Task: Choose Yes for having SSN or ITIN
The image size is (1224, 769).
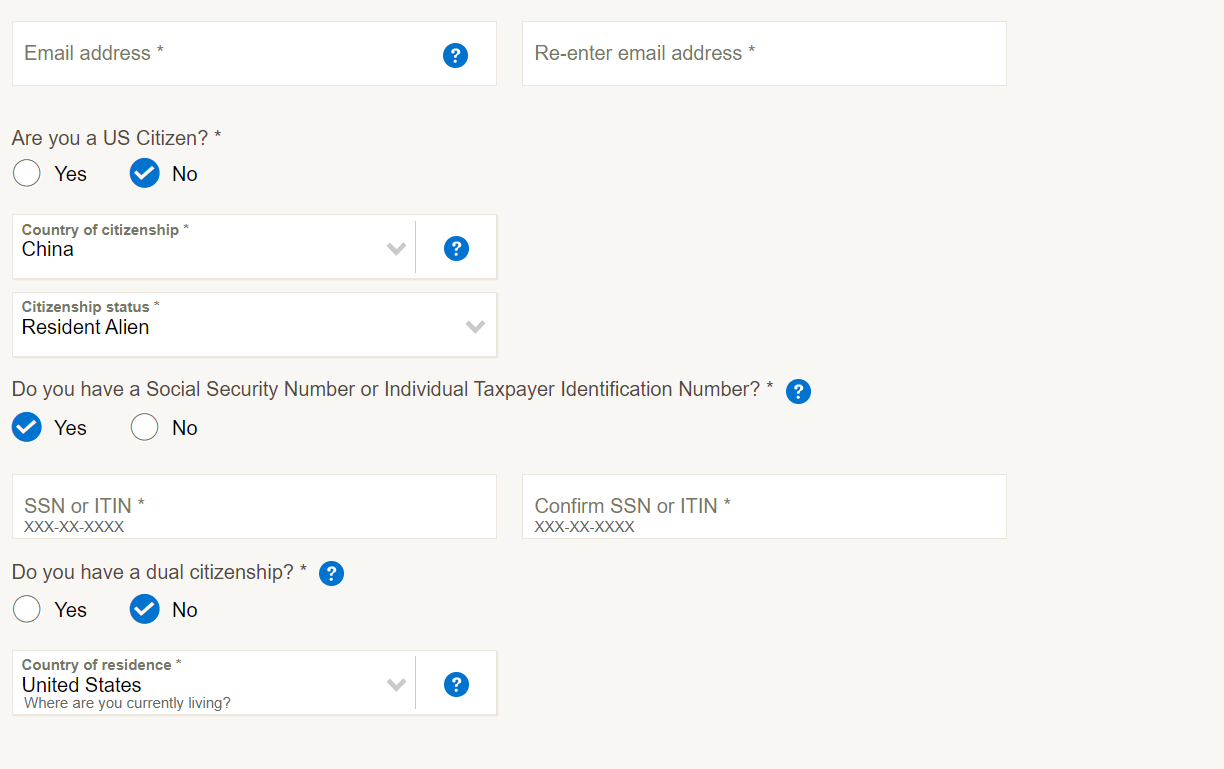Action: [x=27, y=428]
